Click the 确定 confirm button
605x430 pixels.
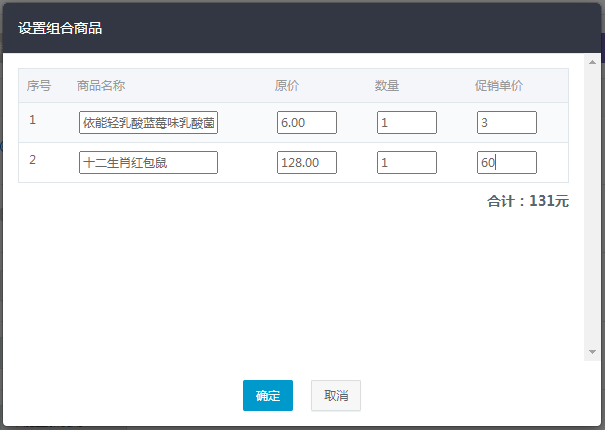click(268, 395)
